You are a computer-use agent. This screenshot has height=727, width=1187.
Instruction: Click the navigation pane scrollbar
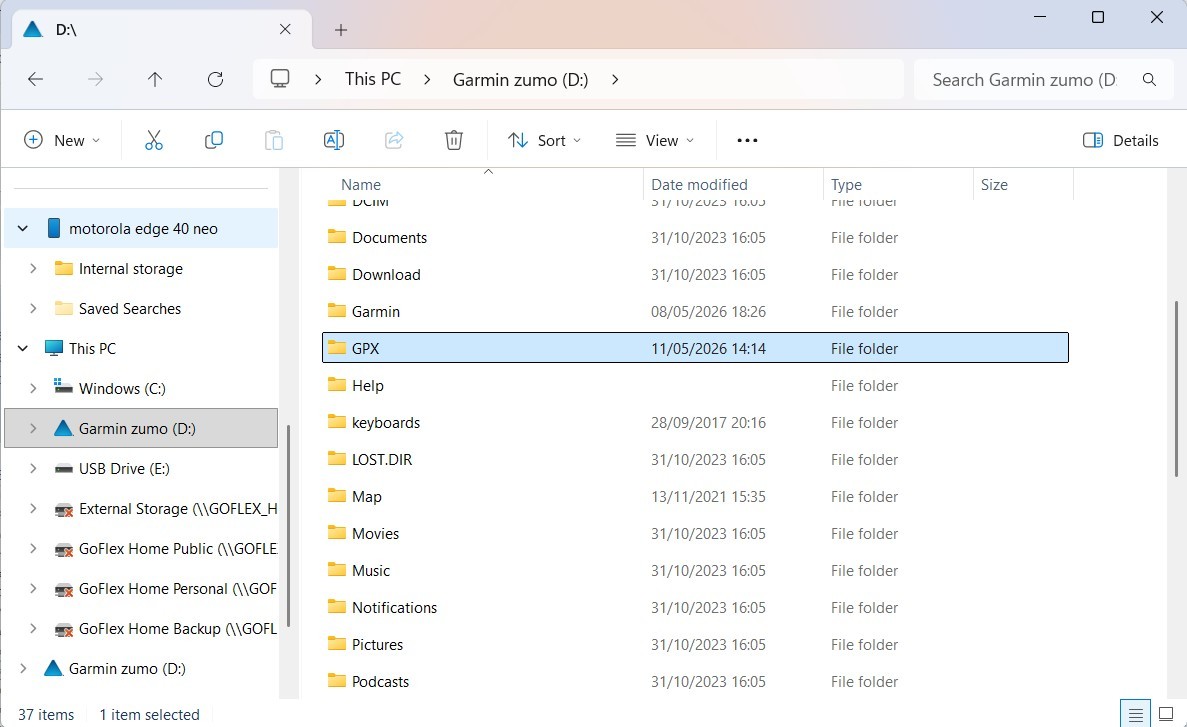[288, 525]
